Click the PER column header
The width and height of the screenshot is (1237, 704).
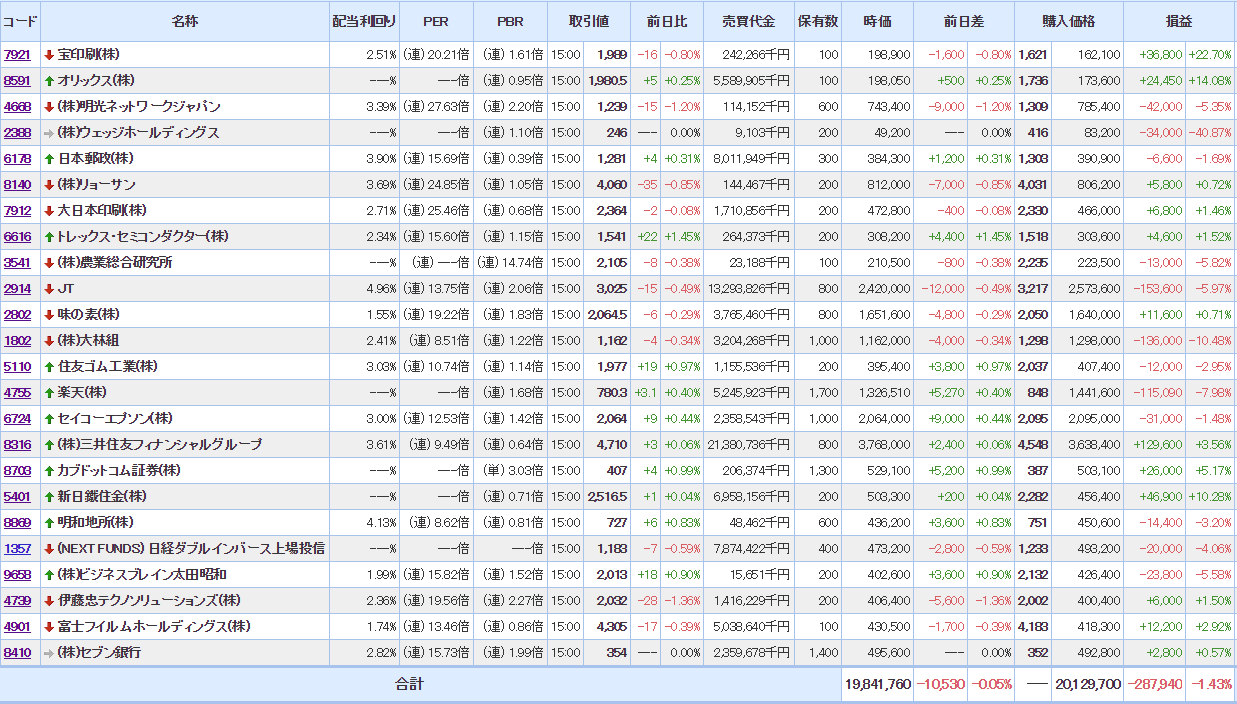pos(436,21)
